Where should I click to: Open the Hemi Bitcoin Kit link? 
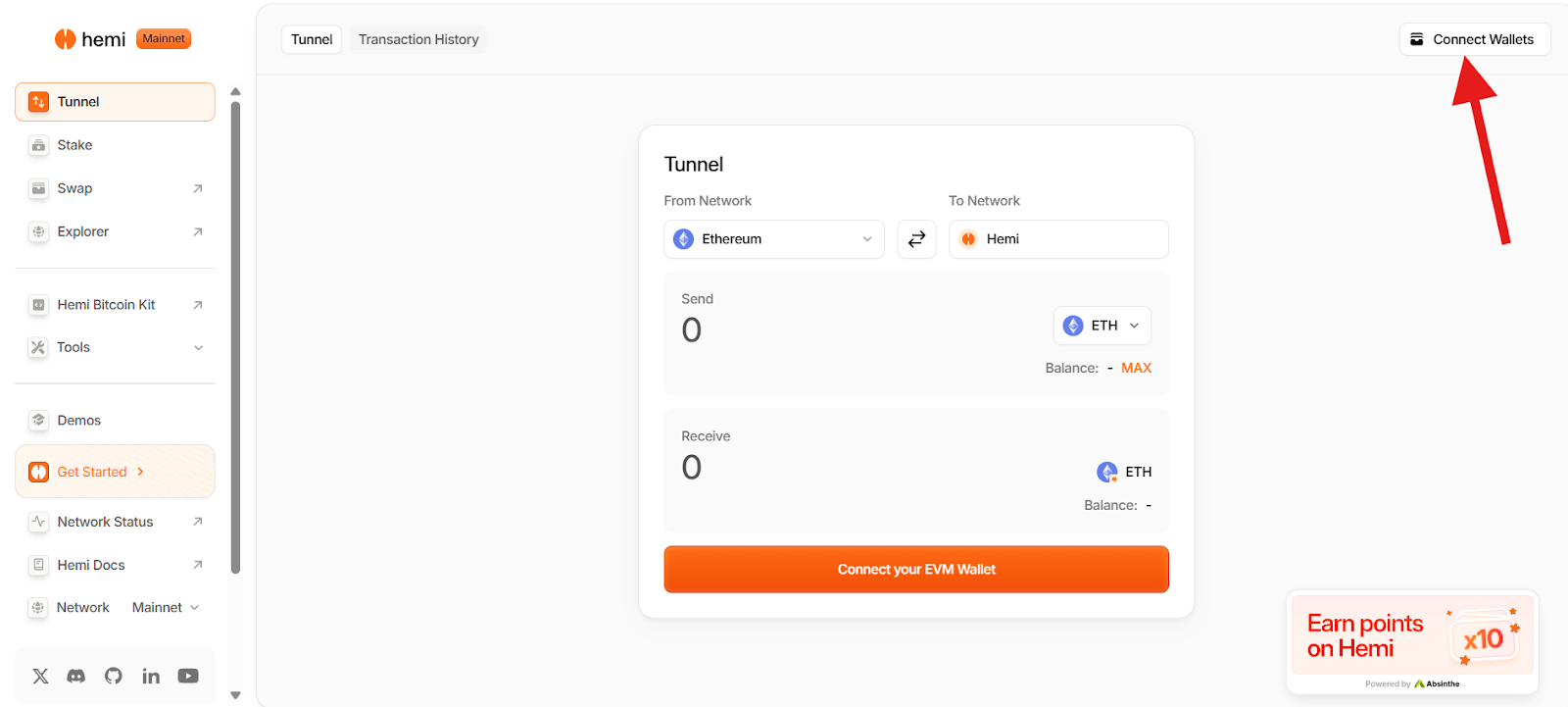[x=115, y=305]
